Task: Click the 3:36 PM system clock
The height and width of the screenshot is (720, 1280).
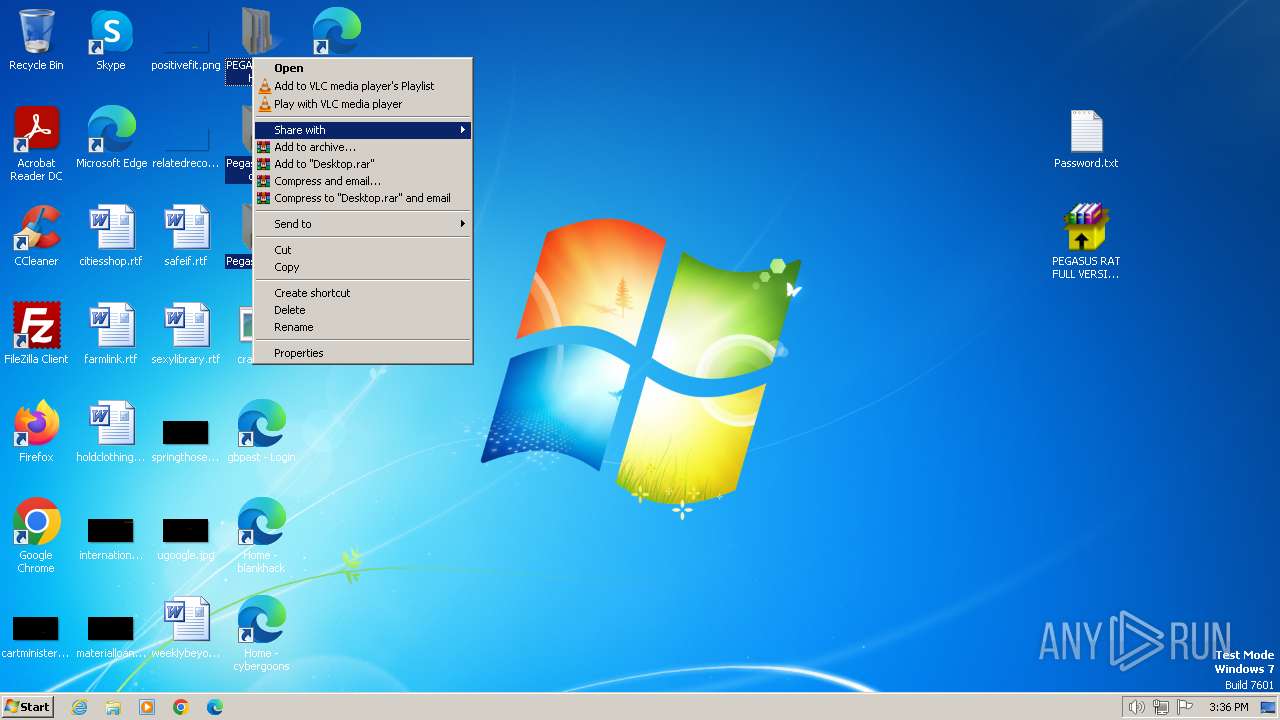Action: tap(1228, 707)
